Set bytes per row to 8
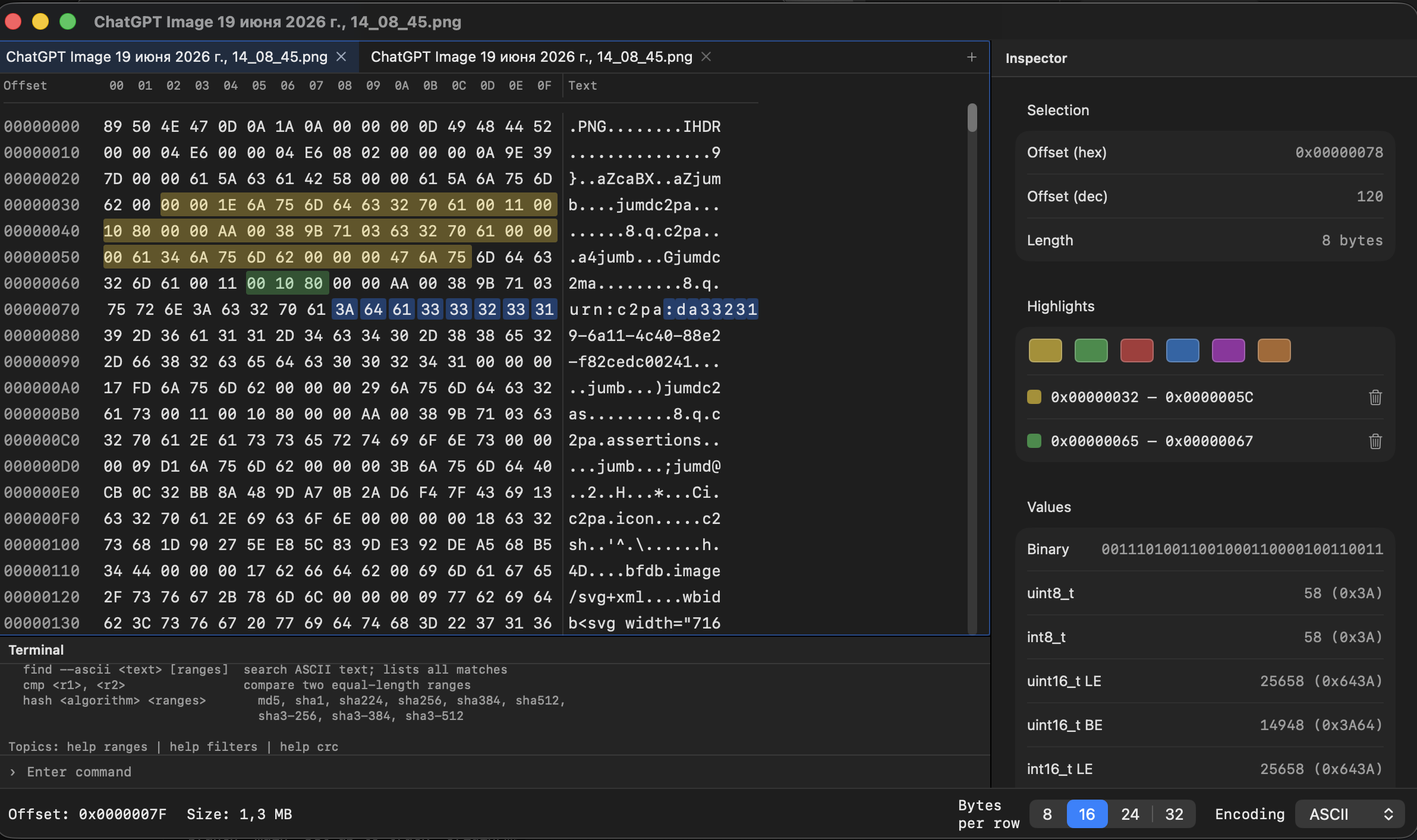 click(1047, 814)
